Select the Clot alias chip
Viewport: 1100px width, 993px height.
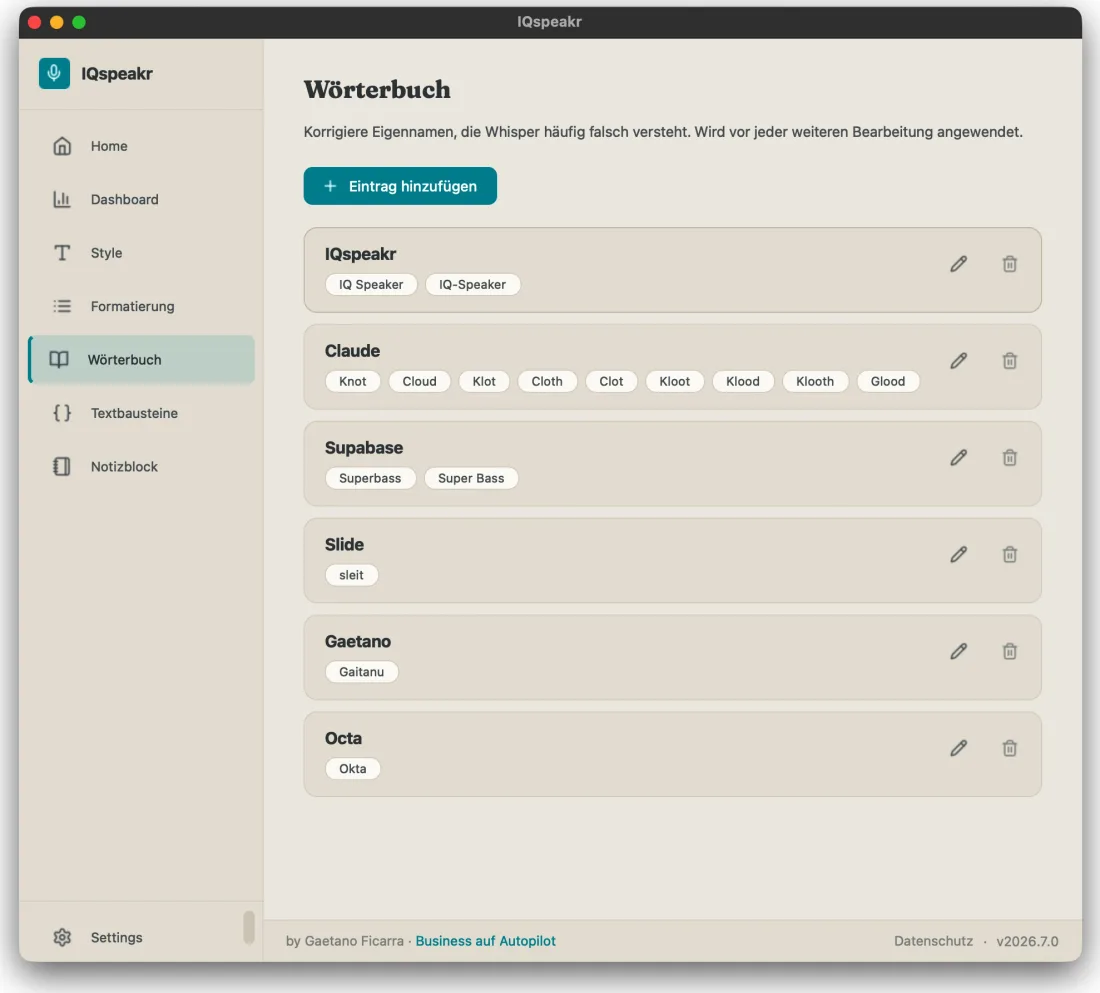coord(611,381)
